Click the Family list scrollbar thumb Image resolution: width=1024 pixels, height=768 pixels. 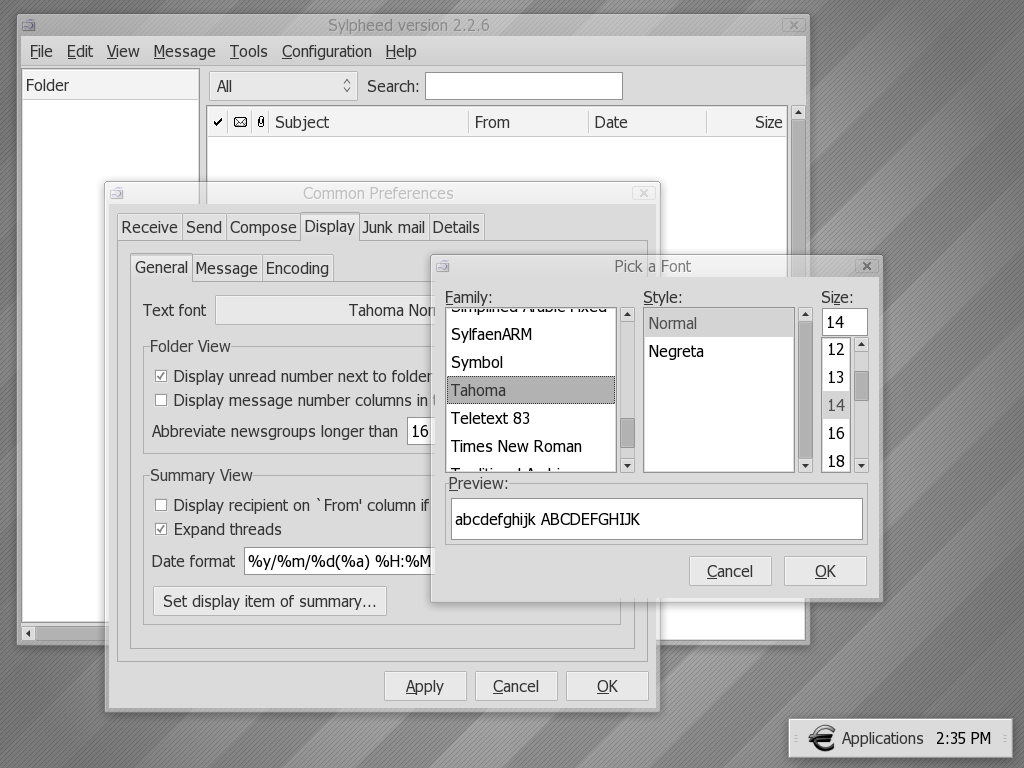pyautogui.click(x=627, y=433)
